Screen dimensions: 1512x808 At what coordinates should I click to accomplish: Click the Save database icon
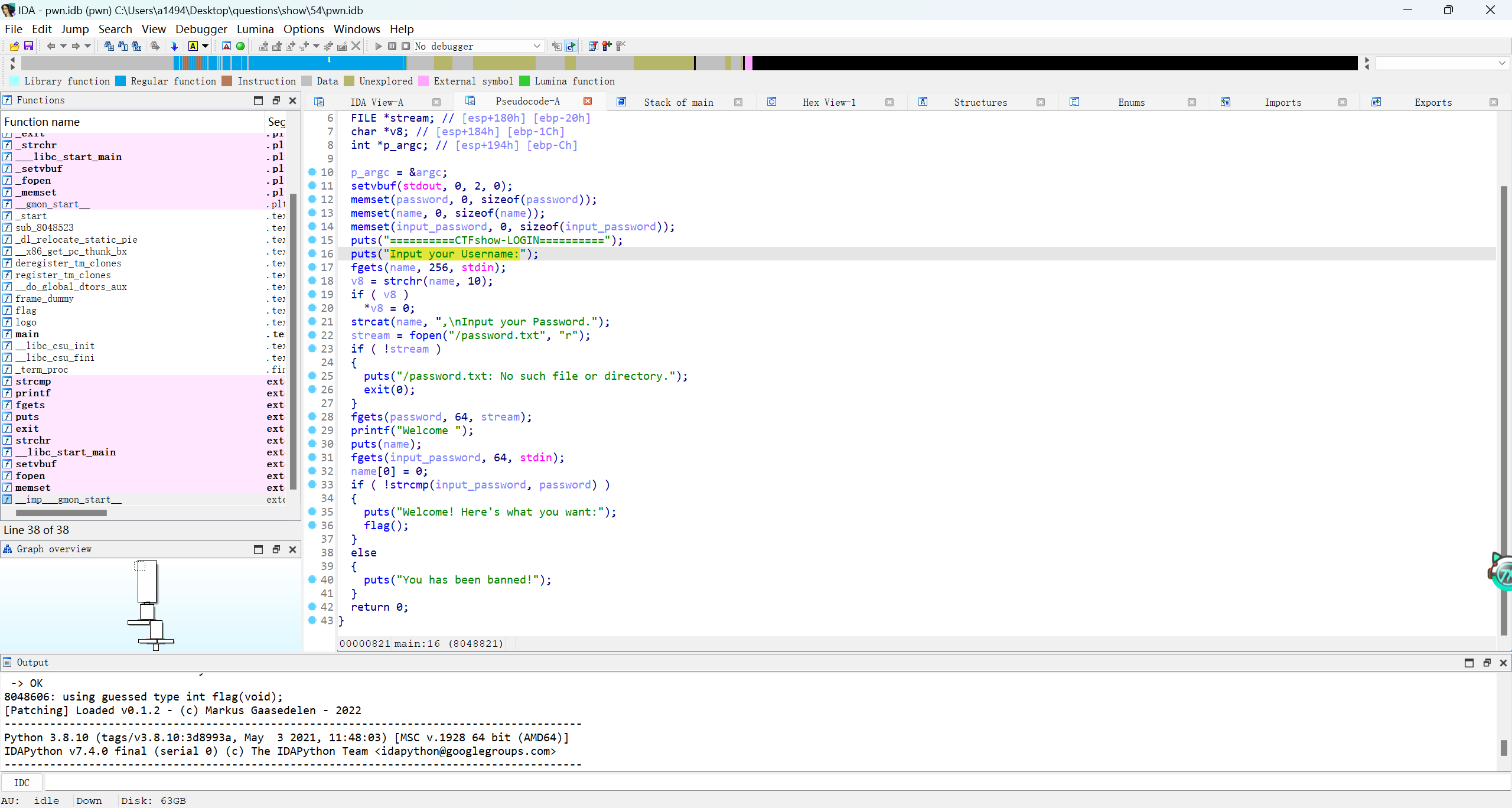28,46
